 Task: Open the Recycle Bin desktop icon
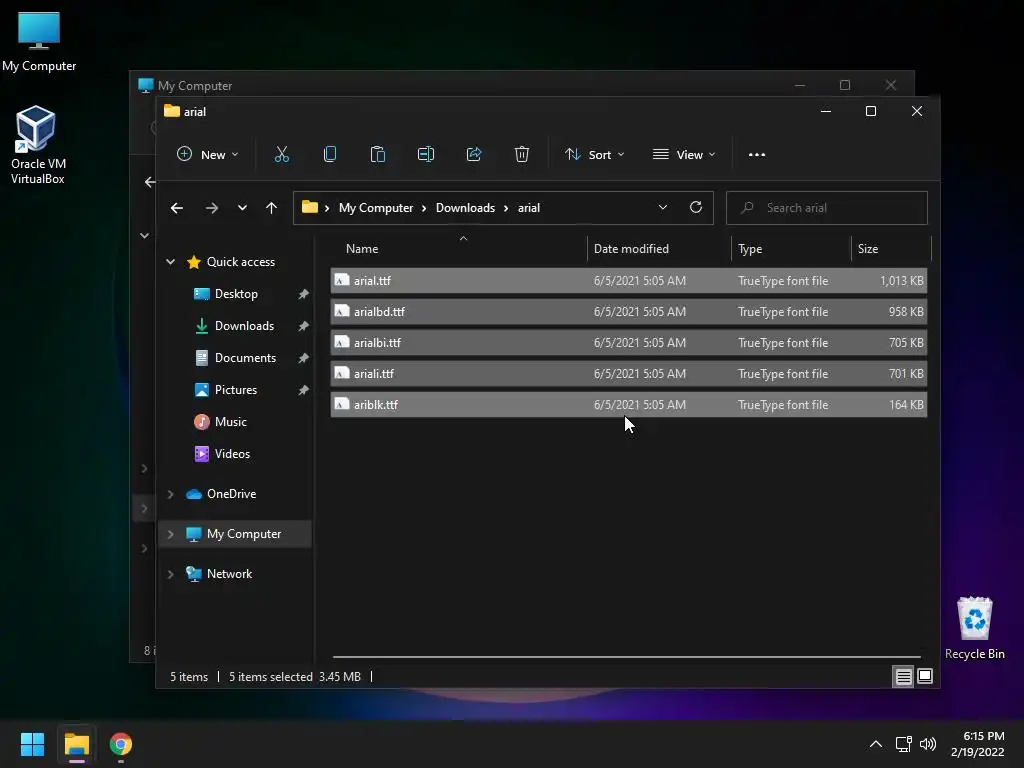pyautogui.click(x=974, y=628)
